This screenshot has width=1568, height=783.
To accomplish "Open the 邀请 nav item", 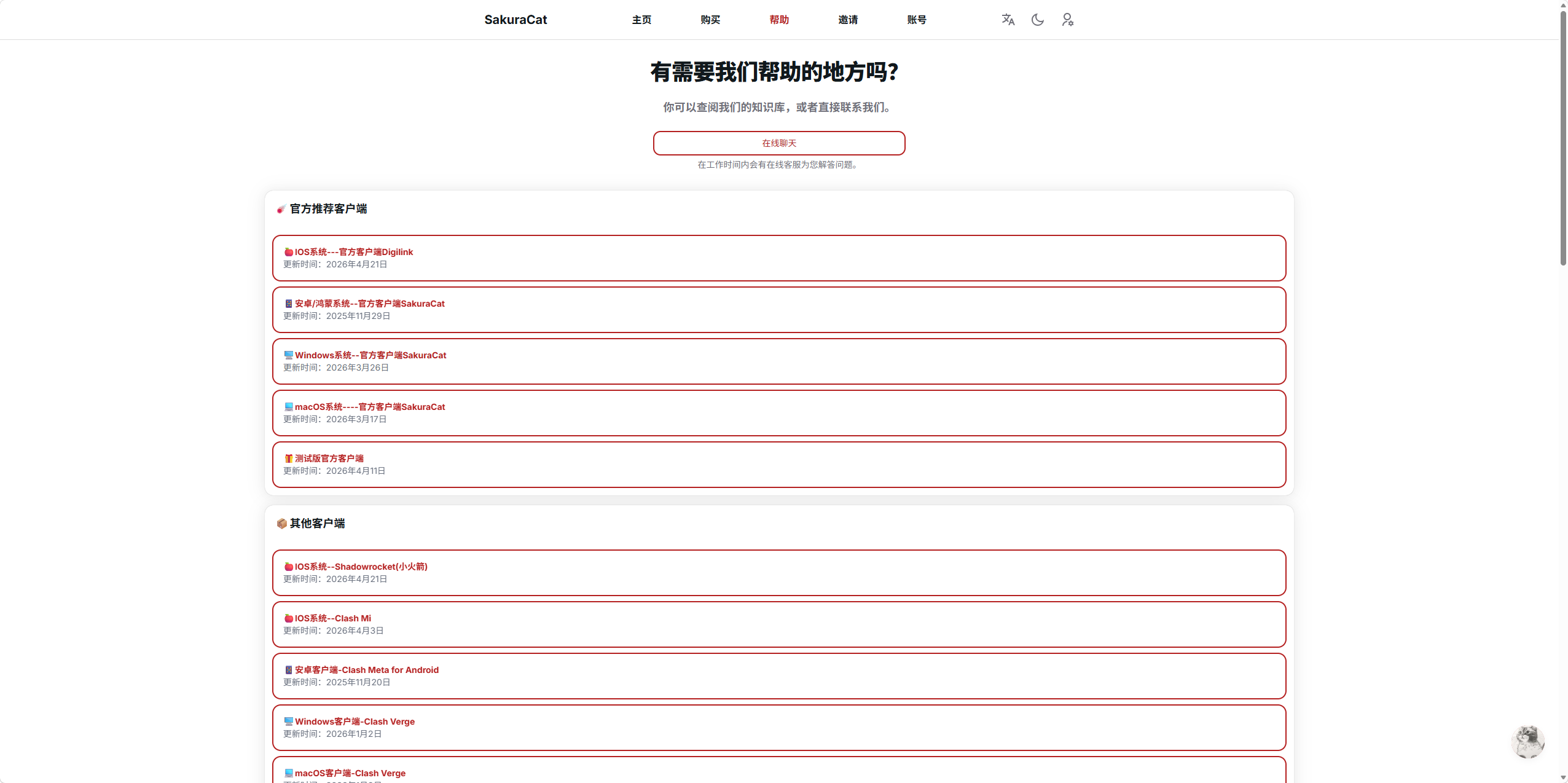I will tap(848, 20).
